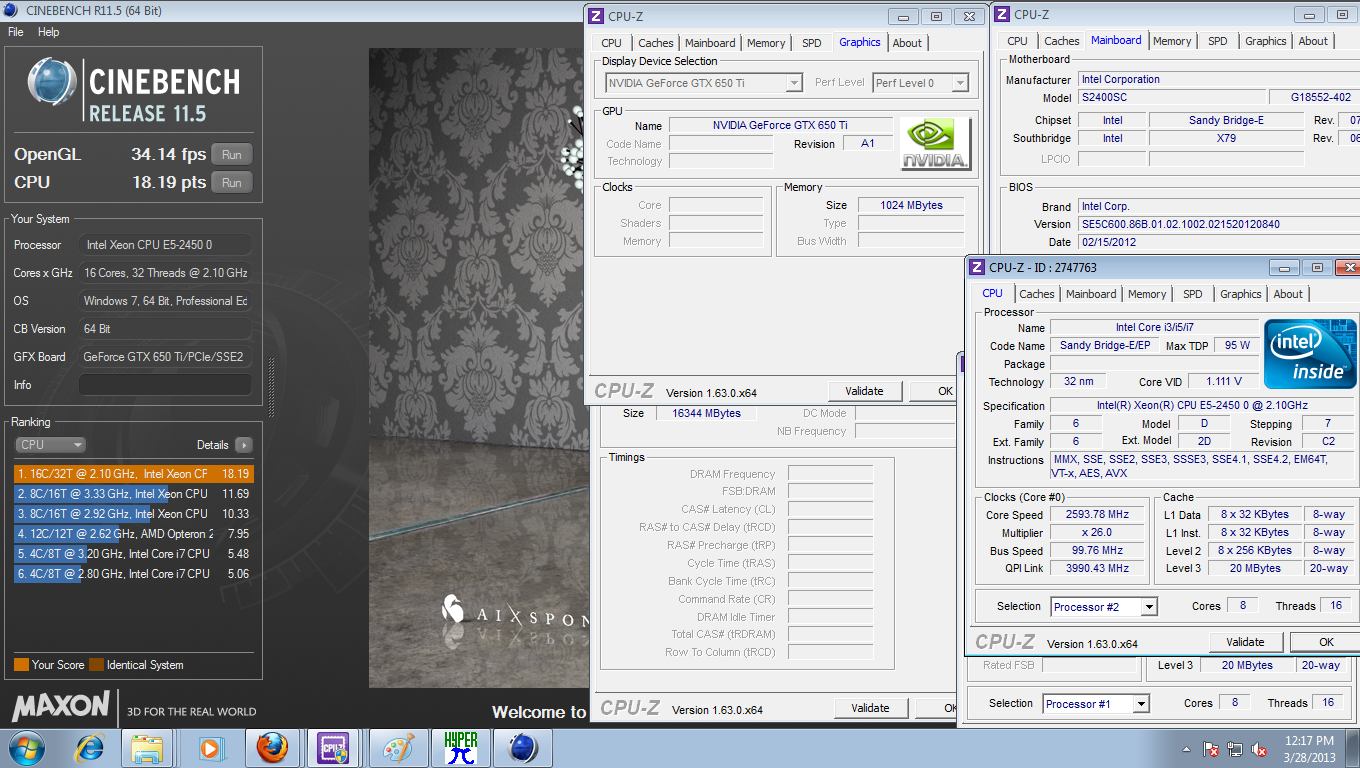
Task: Open SPD tab in CPU-Z Graphics window
Action: tap(811, 43)
